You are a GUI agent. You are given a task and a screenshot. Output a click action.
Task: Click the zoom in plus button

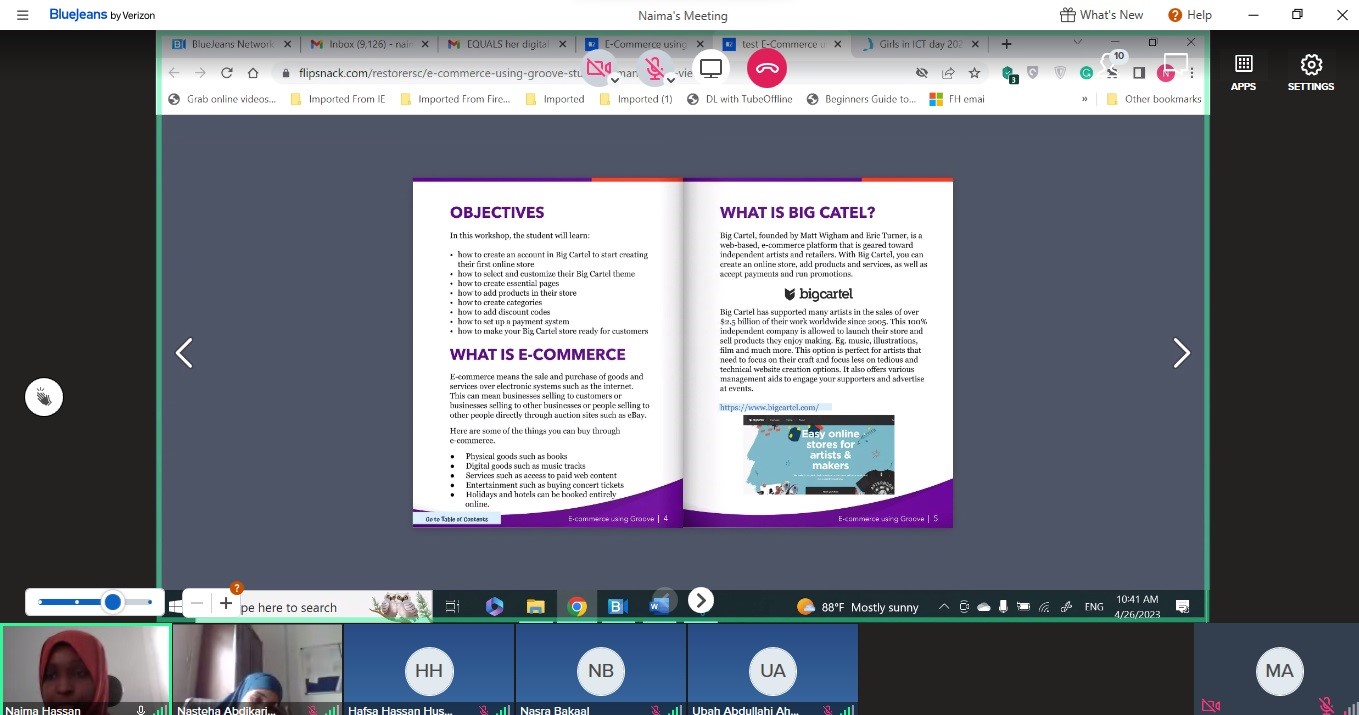tap(226, 603)
